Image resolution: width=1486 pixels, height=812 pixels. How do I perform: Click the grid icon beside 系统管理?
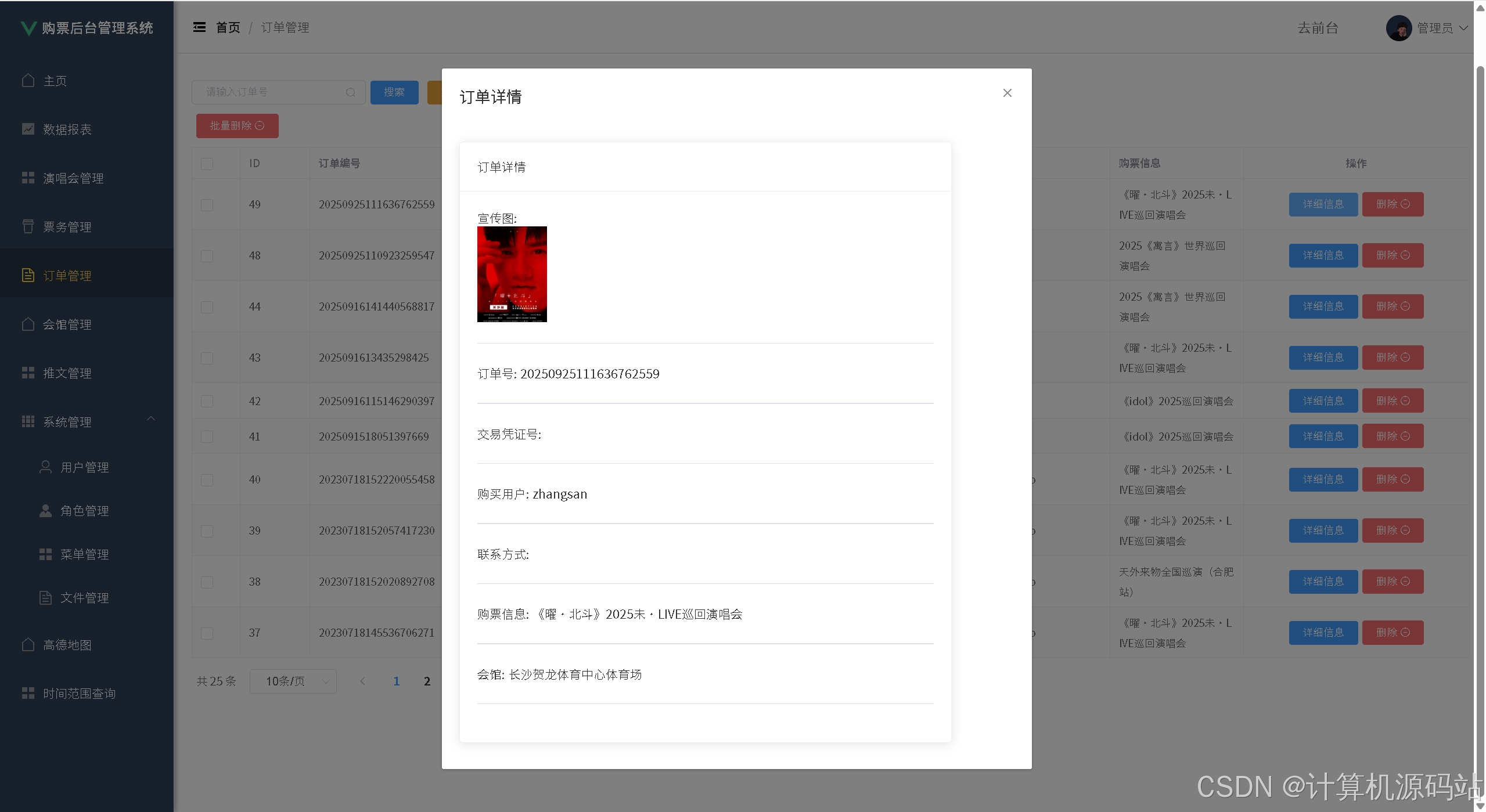point(28,421)
